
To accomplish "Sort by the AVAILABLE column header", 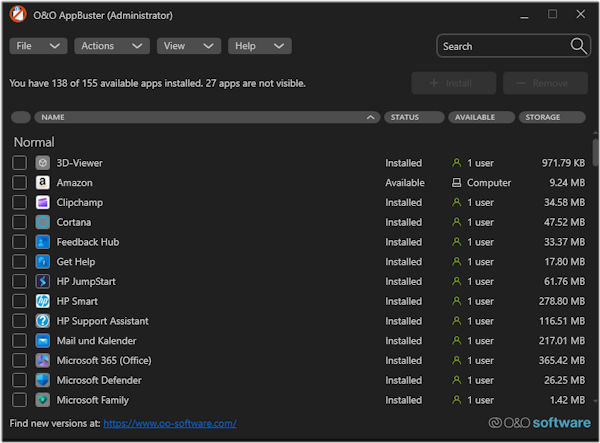I will [481, 117].
